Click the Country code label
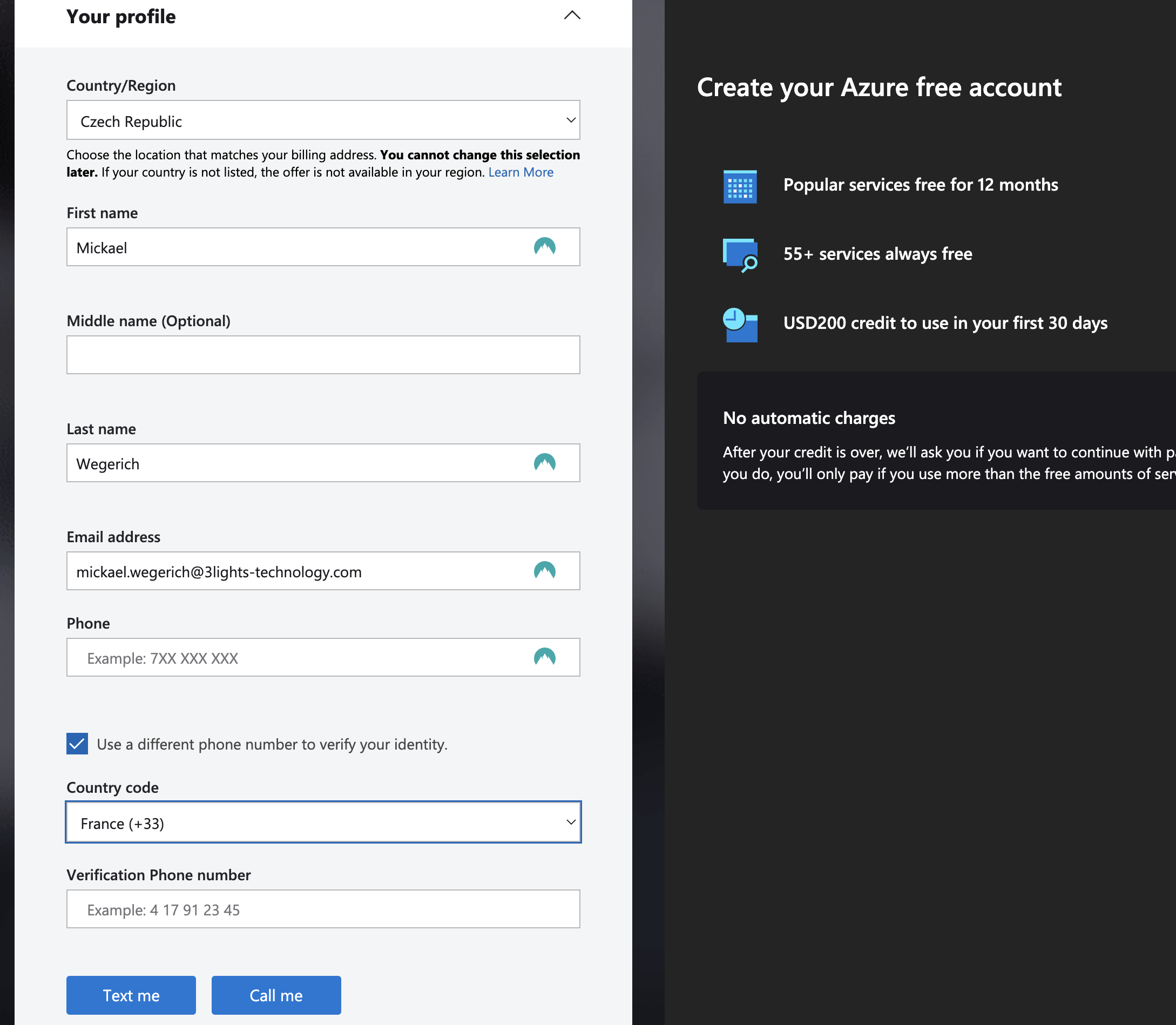Screen dimensions: 1176x1025 tap(113, 787)
